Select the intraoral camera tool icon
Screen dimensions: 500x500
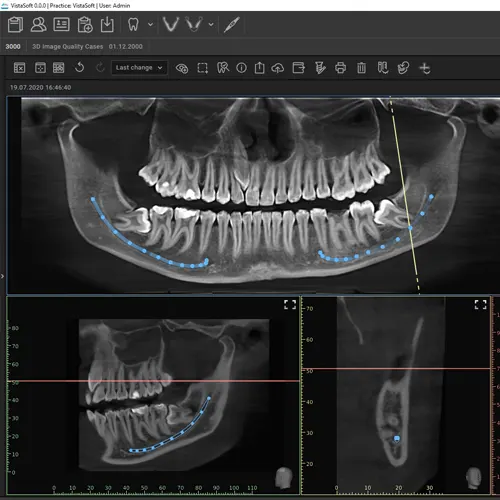pyautogui.click(x=232, y=25)
